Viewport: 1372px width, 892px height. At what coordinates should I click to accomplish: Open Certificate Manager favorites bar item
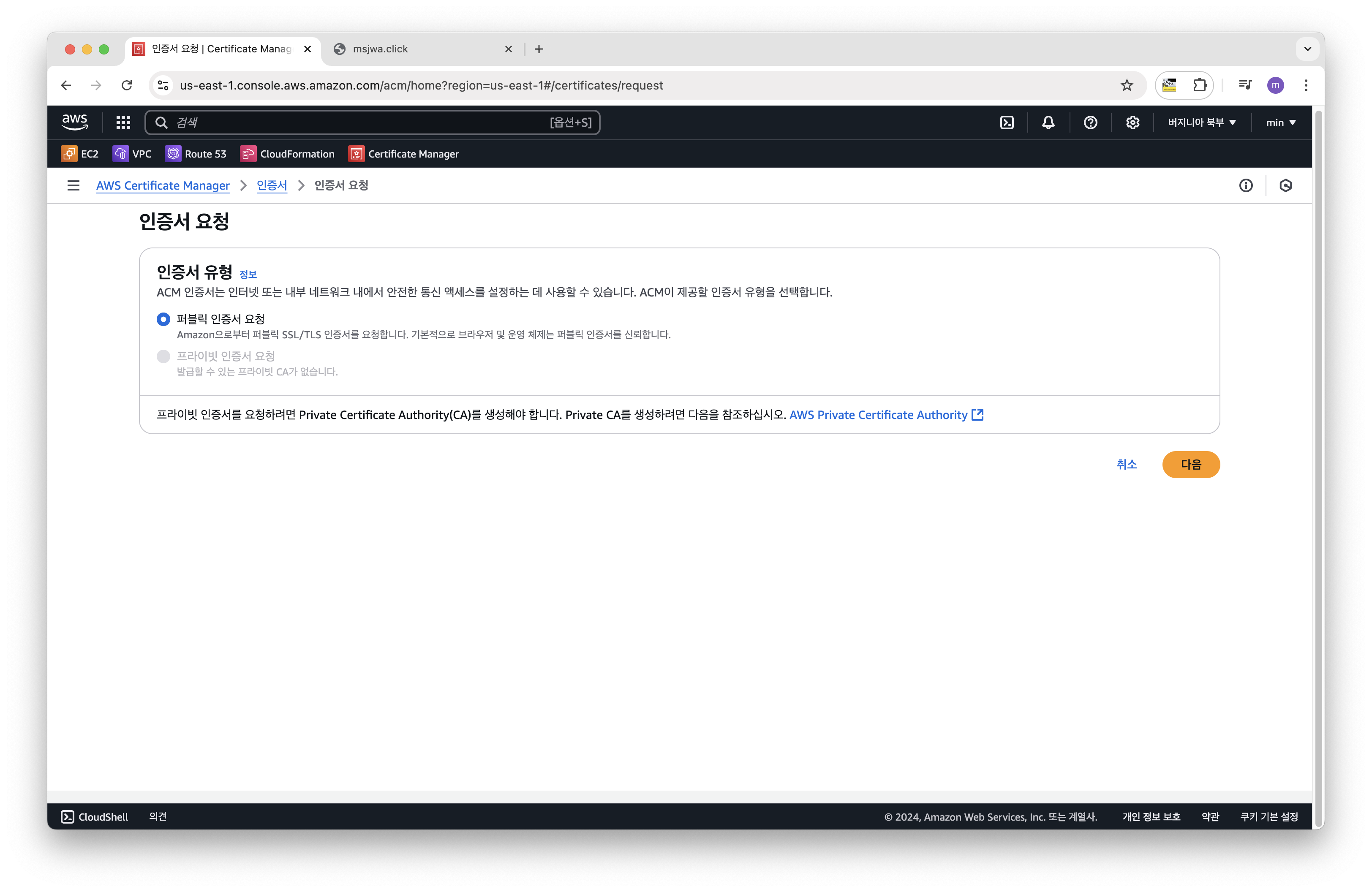403,154
